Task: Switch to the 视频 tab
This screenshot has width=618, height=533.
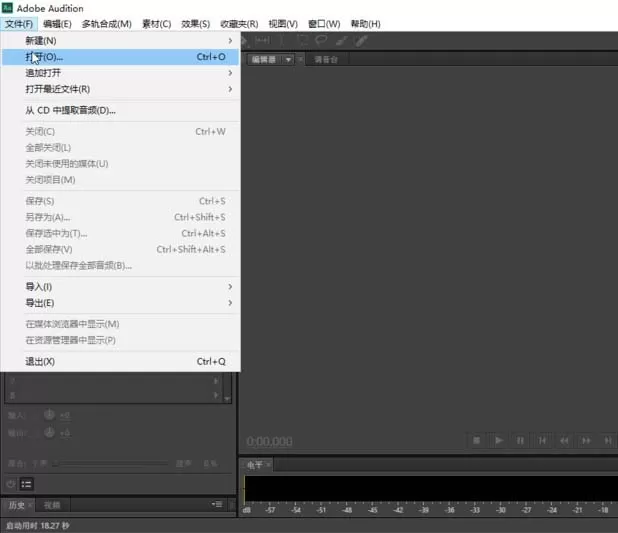Action: (x=52, y=505)
